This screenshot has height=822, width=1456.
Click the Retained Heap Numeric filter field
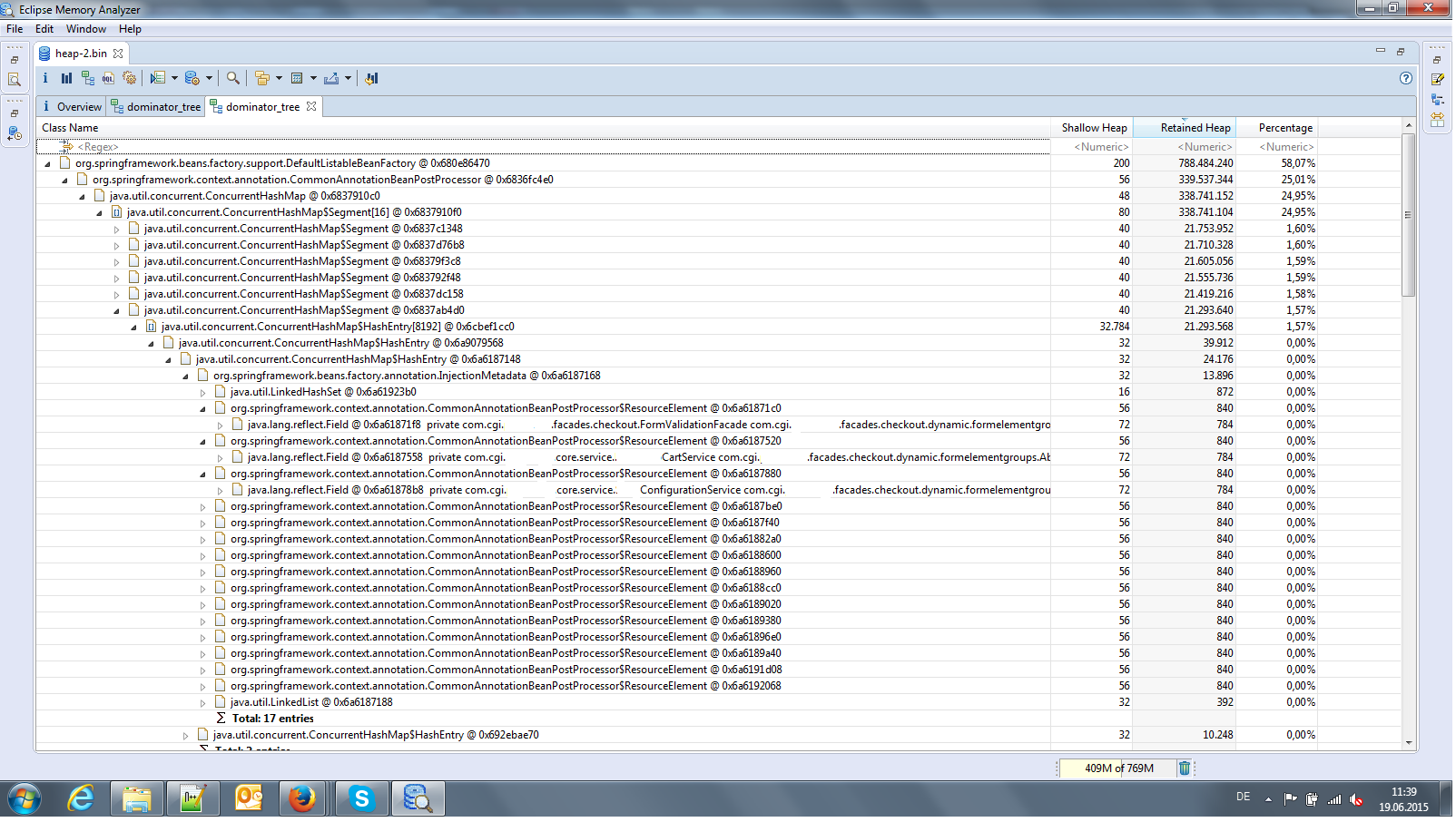[x=1185, y=147]
